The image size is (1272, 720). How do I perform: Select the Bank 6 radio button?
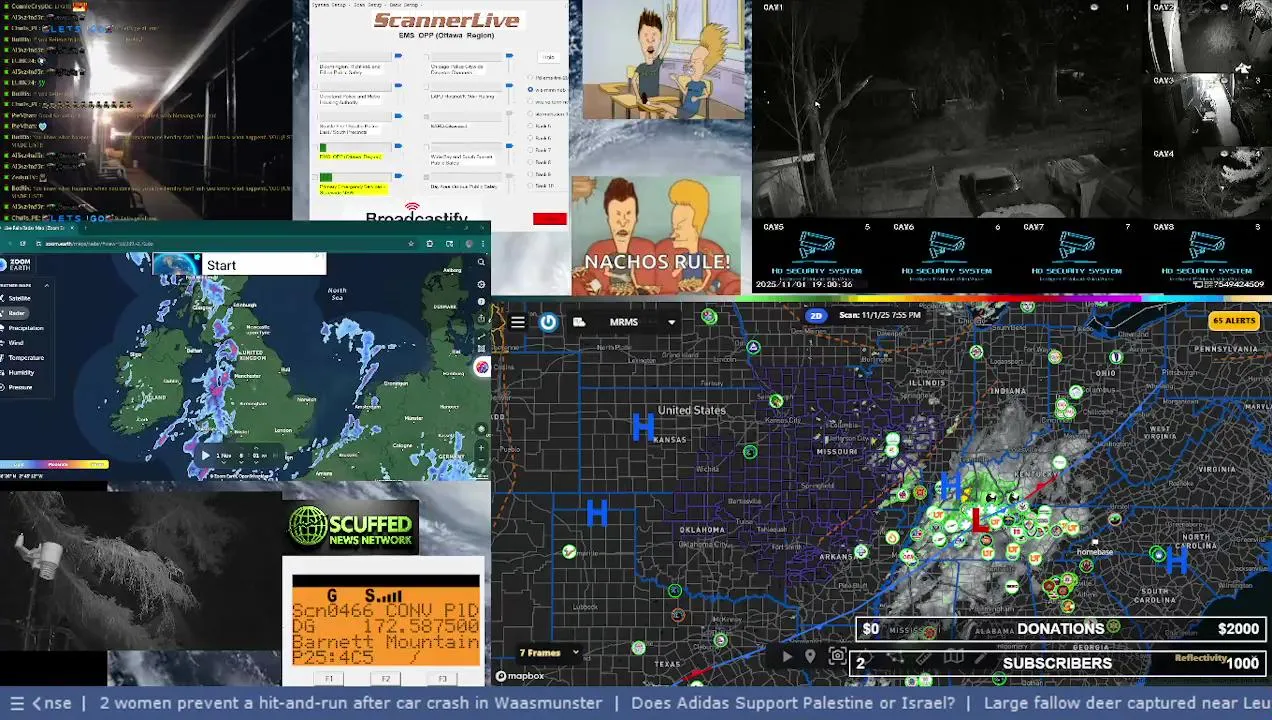coord(530,138)
